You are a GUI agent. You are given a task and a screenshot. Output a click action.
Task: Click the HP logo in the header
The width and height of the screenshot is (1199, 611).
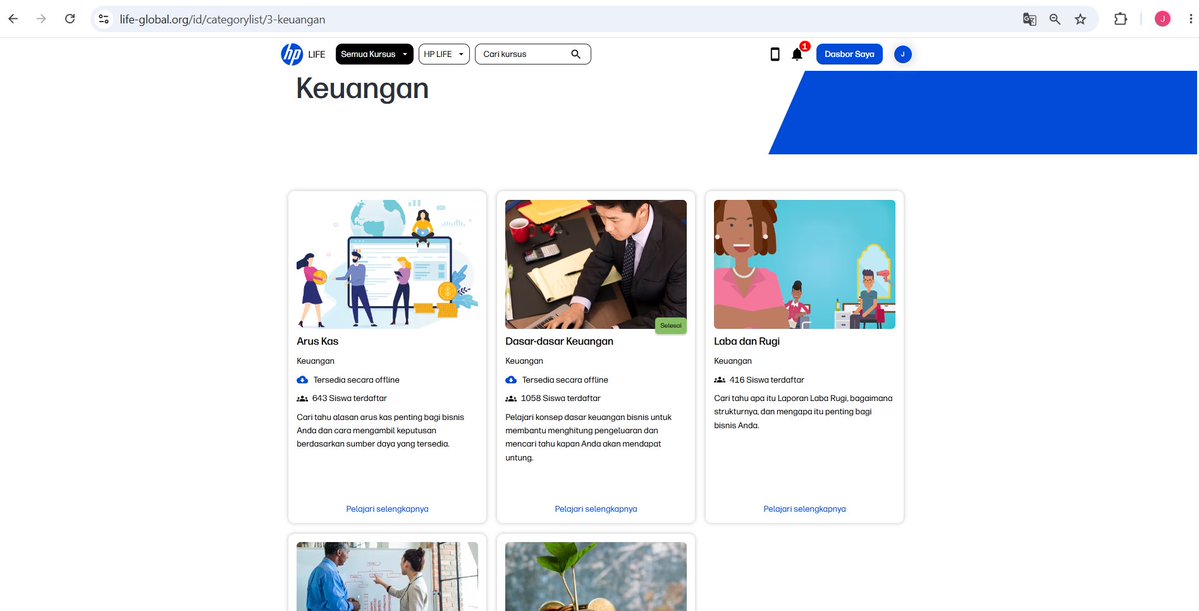291,54
